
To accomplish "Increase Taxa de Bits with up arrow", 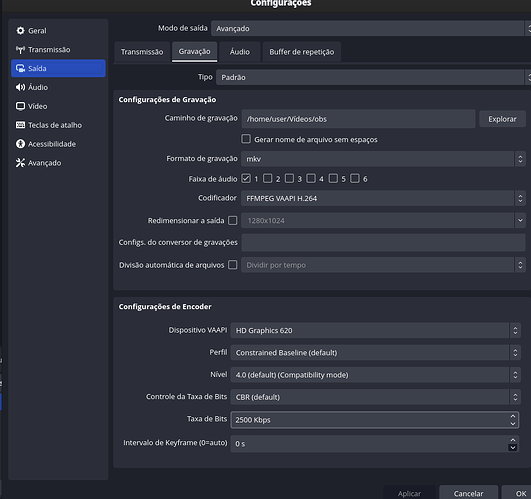I will coord(513,416).
